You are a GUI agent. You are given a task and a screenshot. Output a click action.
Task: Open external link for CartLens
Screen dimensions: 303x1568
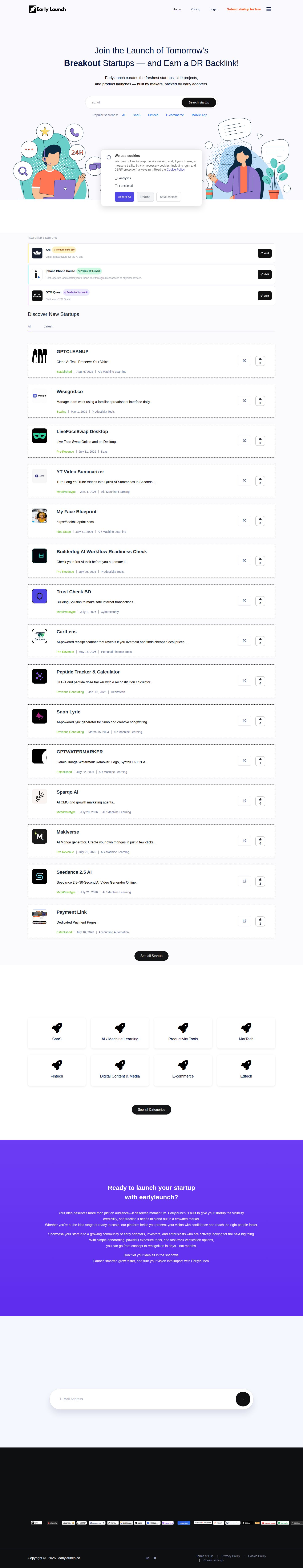coord(245,640)
